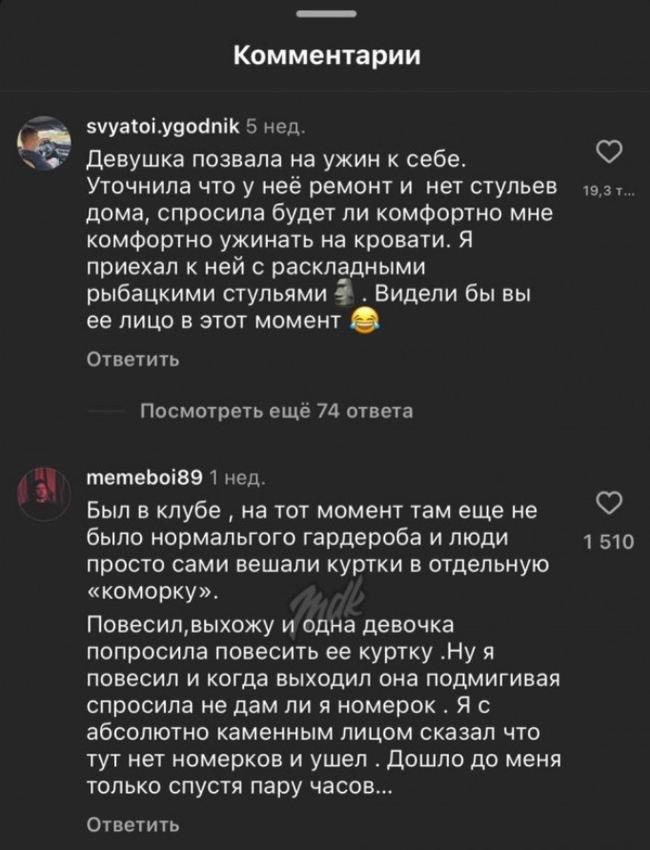
Task: Select the comment text about the клуб гардероб
Action: click(x=322, y=648)
